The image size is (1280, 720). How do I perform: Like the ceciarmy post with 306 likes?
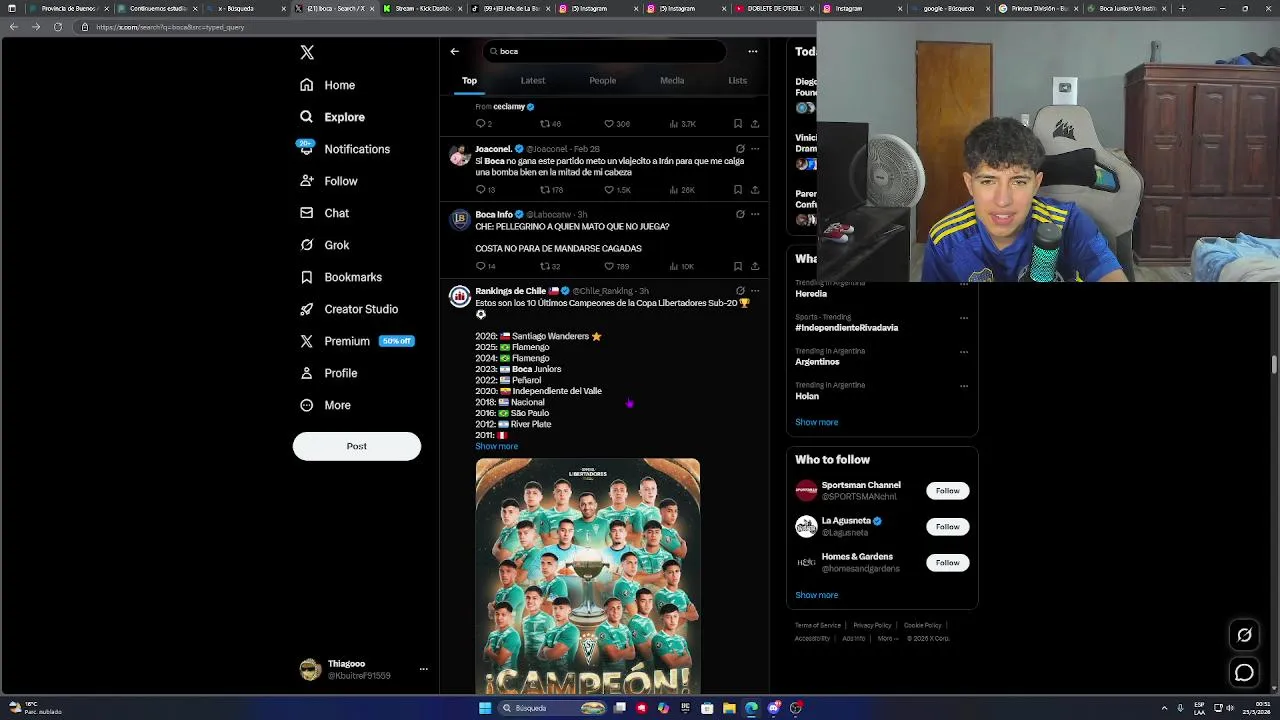tap(617, 124)
